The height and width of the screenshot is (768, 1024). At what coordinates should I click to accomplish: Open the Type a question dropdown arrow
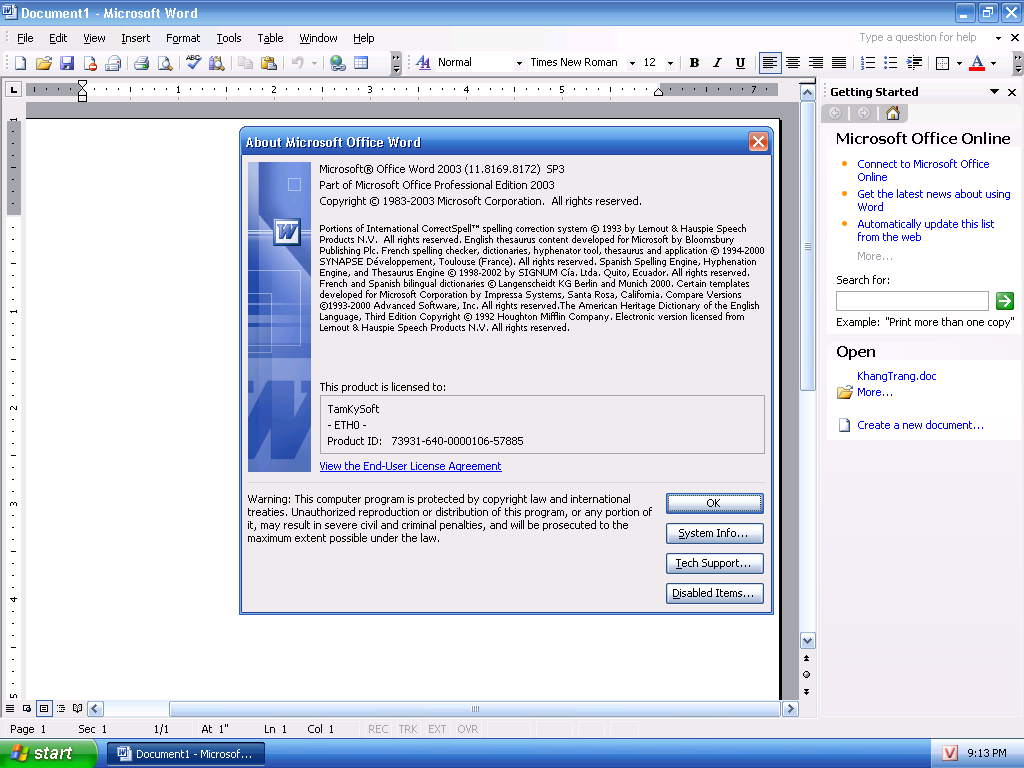coord(998,38)
